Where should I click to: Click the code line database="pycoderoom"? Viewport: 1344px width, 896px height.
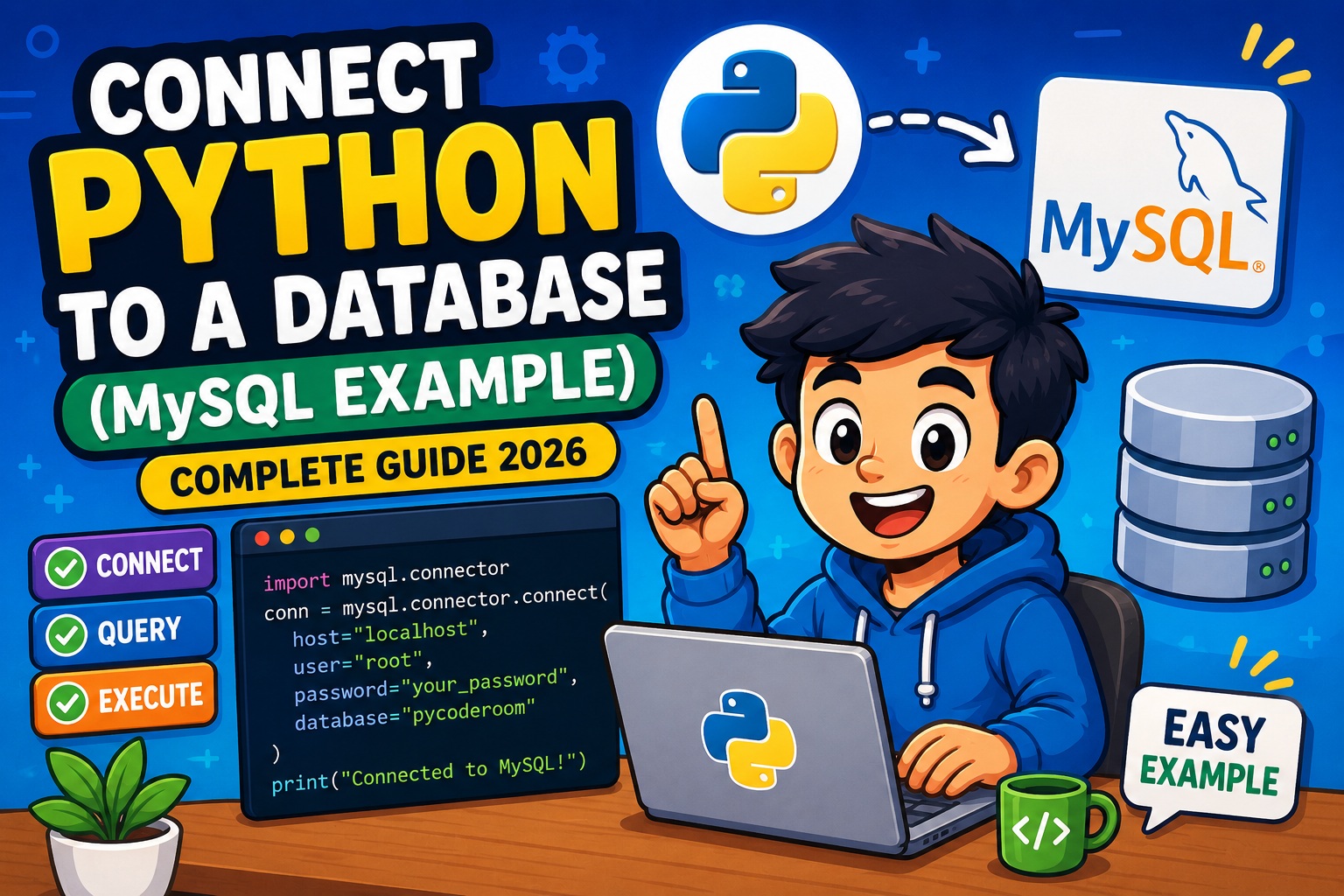[415, 715]
